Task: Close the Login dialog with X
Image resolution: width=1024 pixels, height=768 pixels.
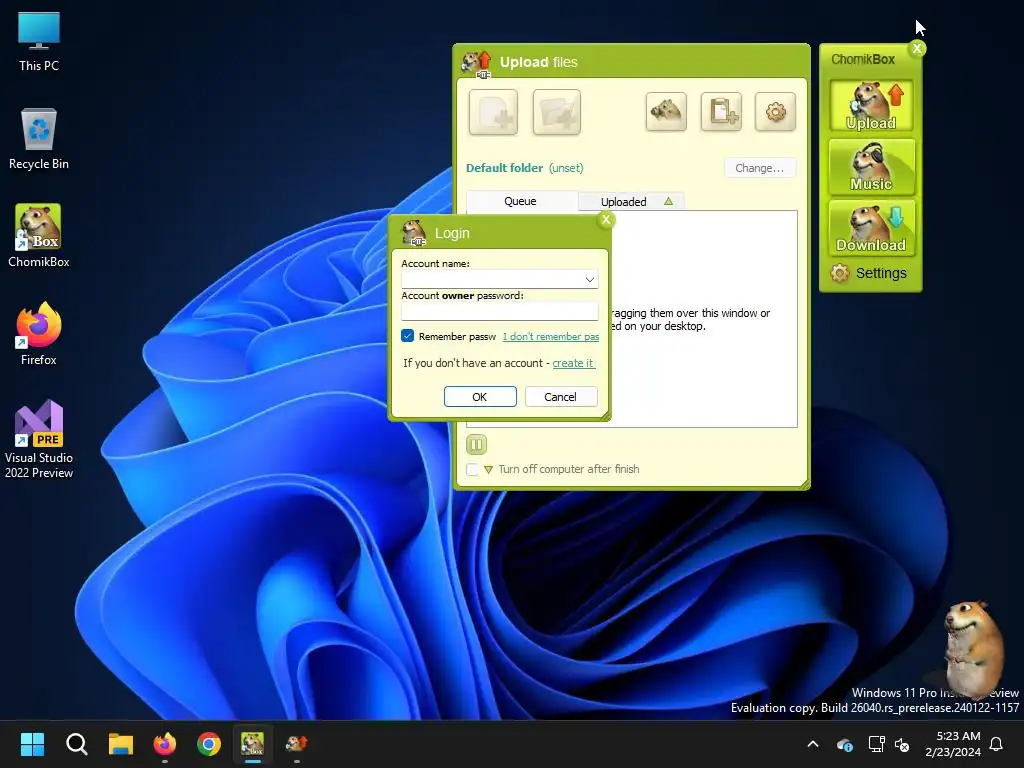Action: click(x=606, y=219)
